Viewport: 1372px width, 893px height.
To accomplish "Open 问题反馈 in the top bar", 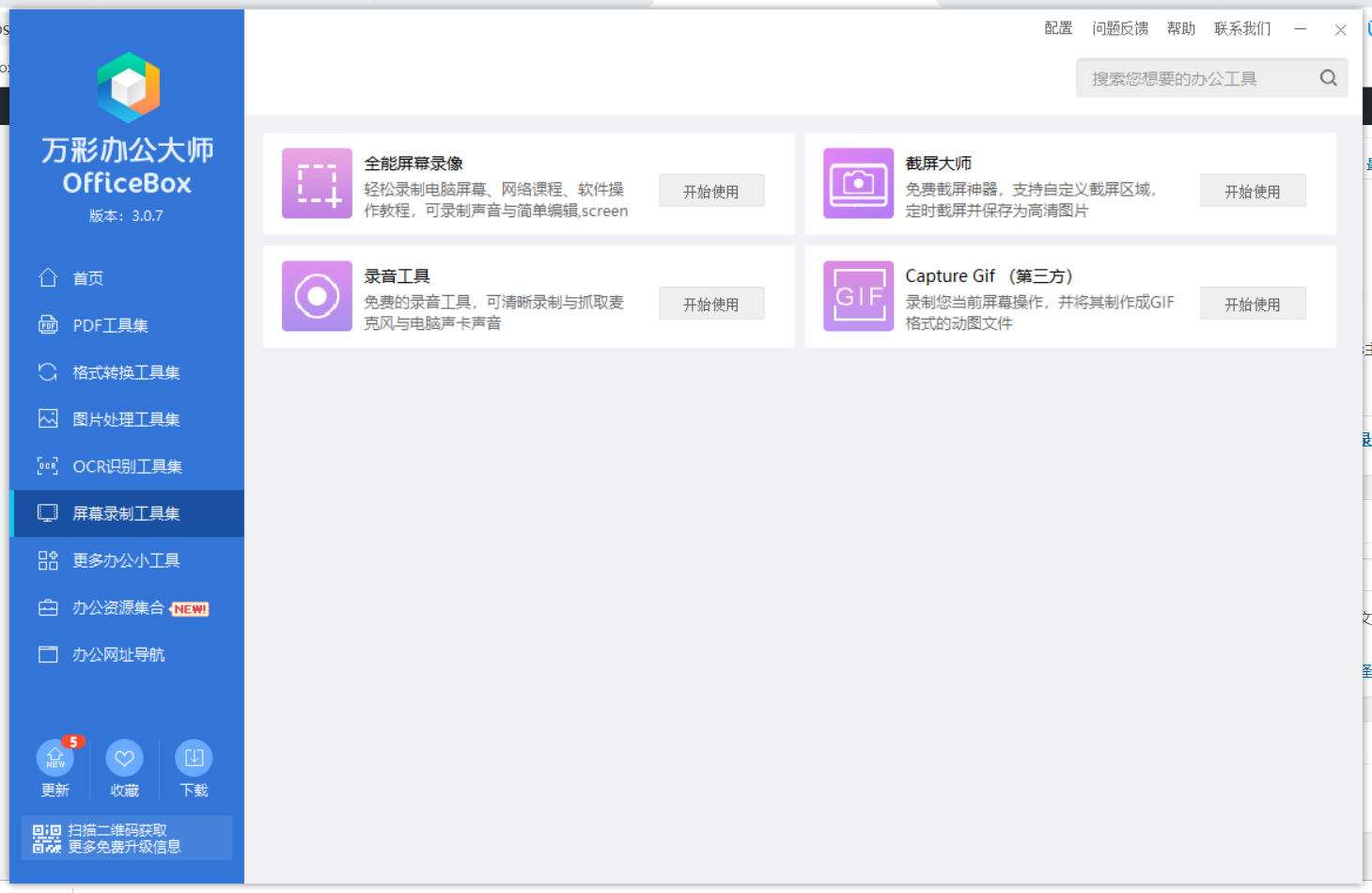I will [1120, 28].
